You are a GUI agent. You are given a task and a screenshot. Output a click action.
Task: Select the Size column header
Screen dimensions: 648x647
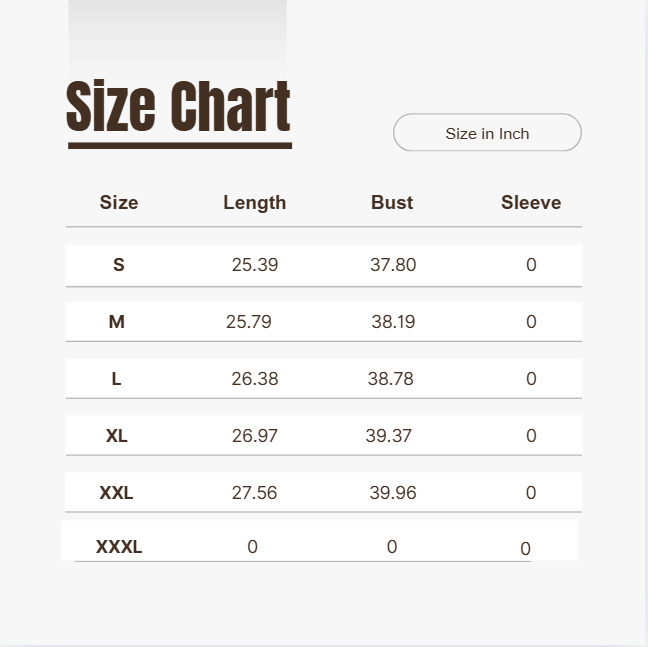point(119,203)
